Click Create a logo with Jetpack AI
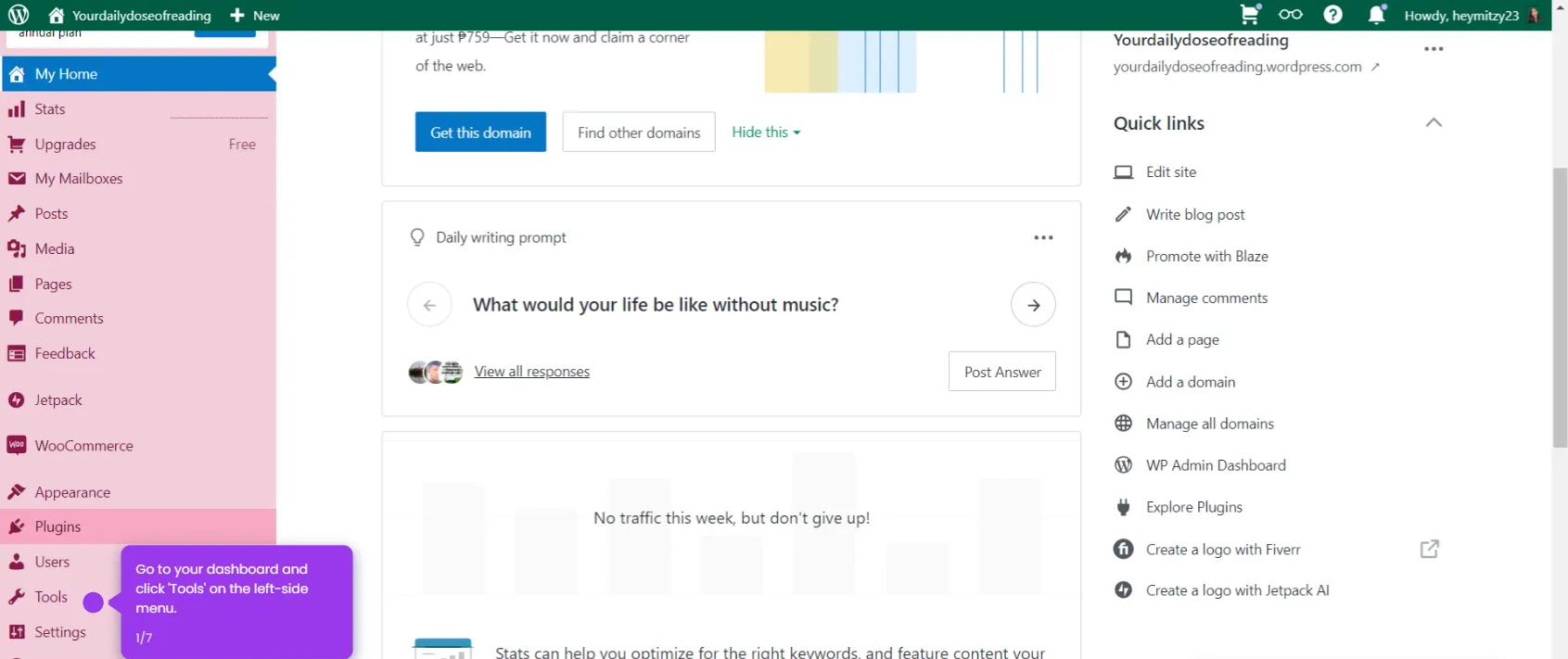 (x=1238, y=590)
